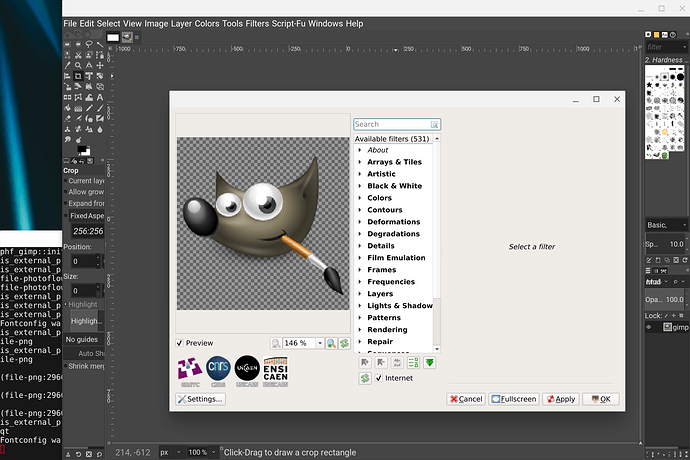Click the brush filter text field

[666, 47]
